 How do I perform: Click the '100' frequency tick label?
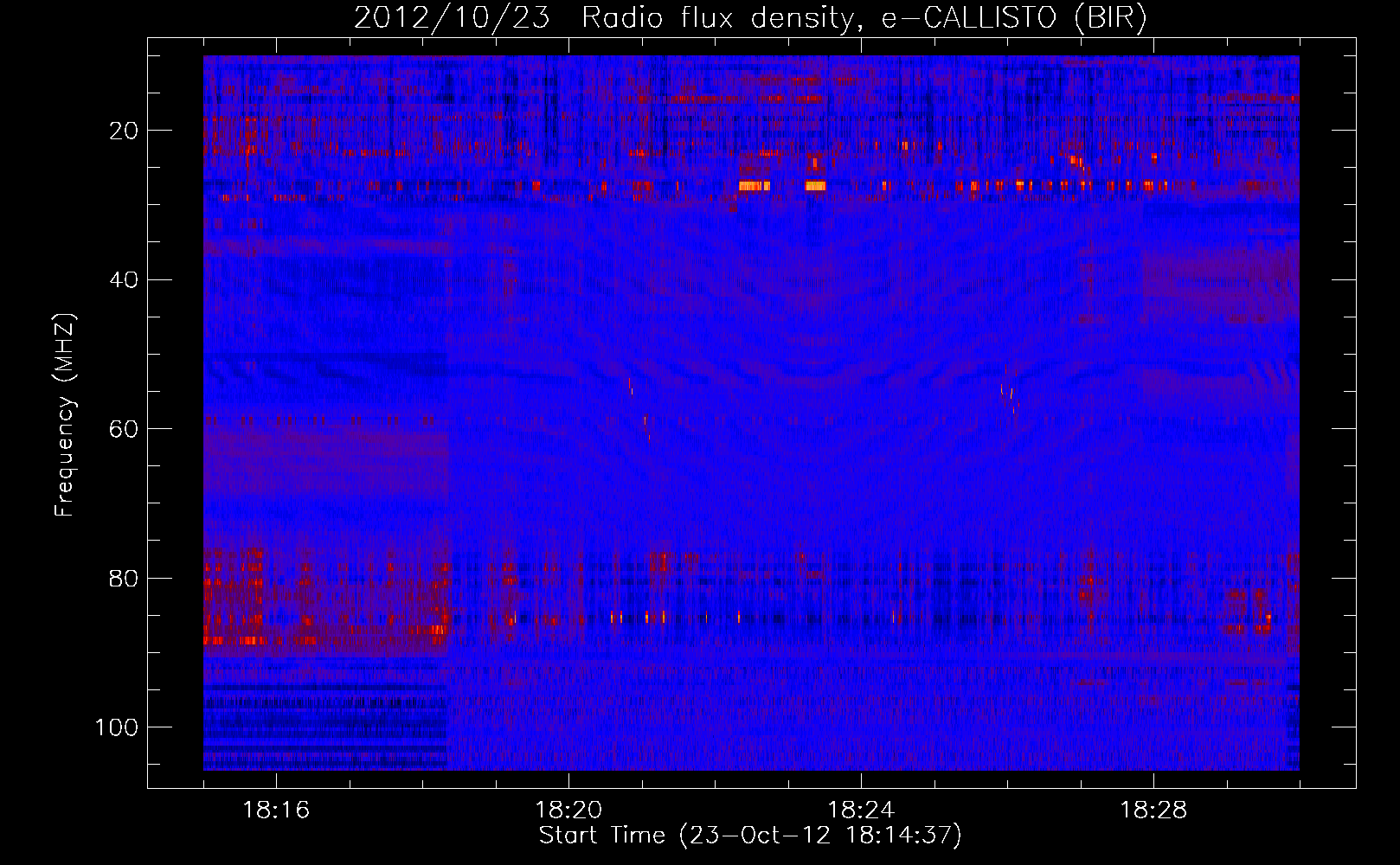click(x=117, y=727)
